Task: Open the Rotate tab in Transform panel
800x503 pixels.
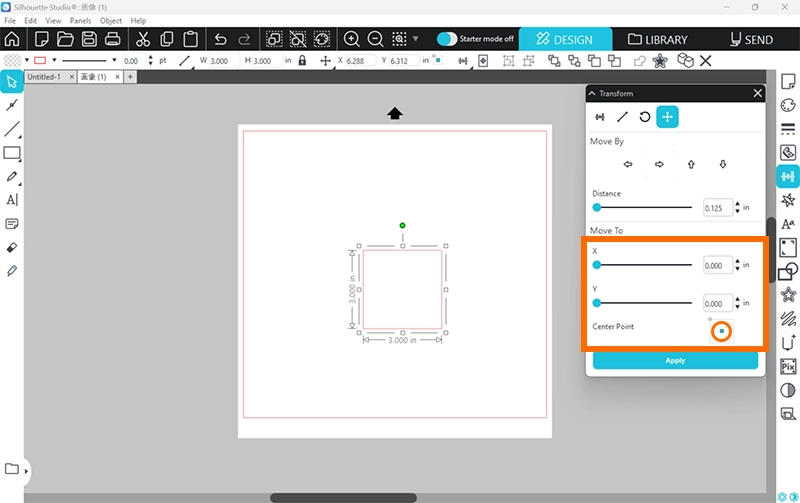Action: (x=645, y=117)
